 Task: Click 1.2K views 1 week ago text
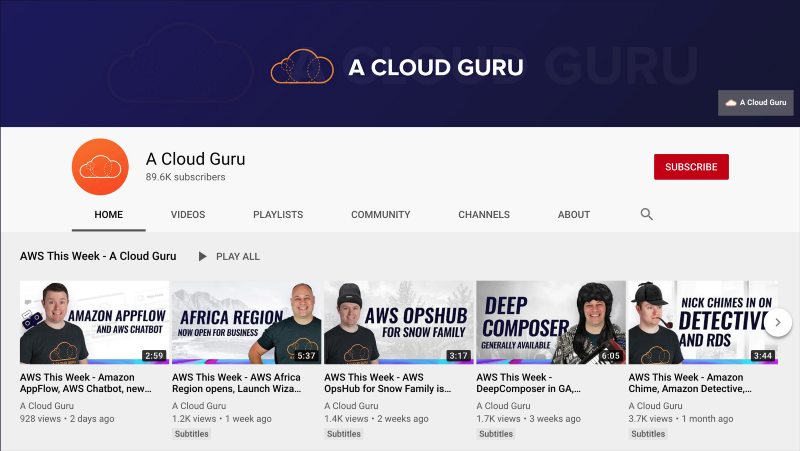point(222,419)
